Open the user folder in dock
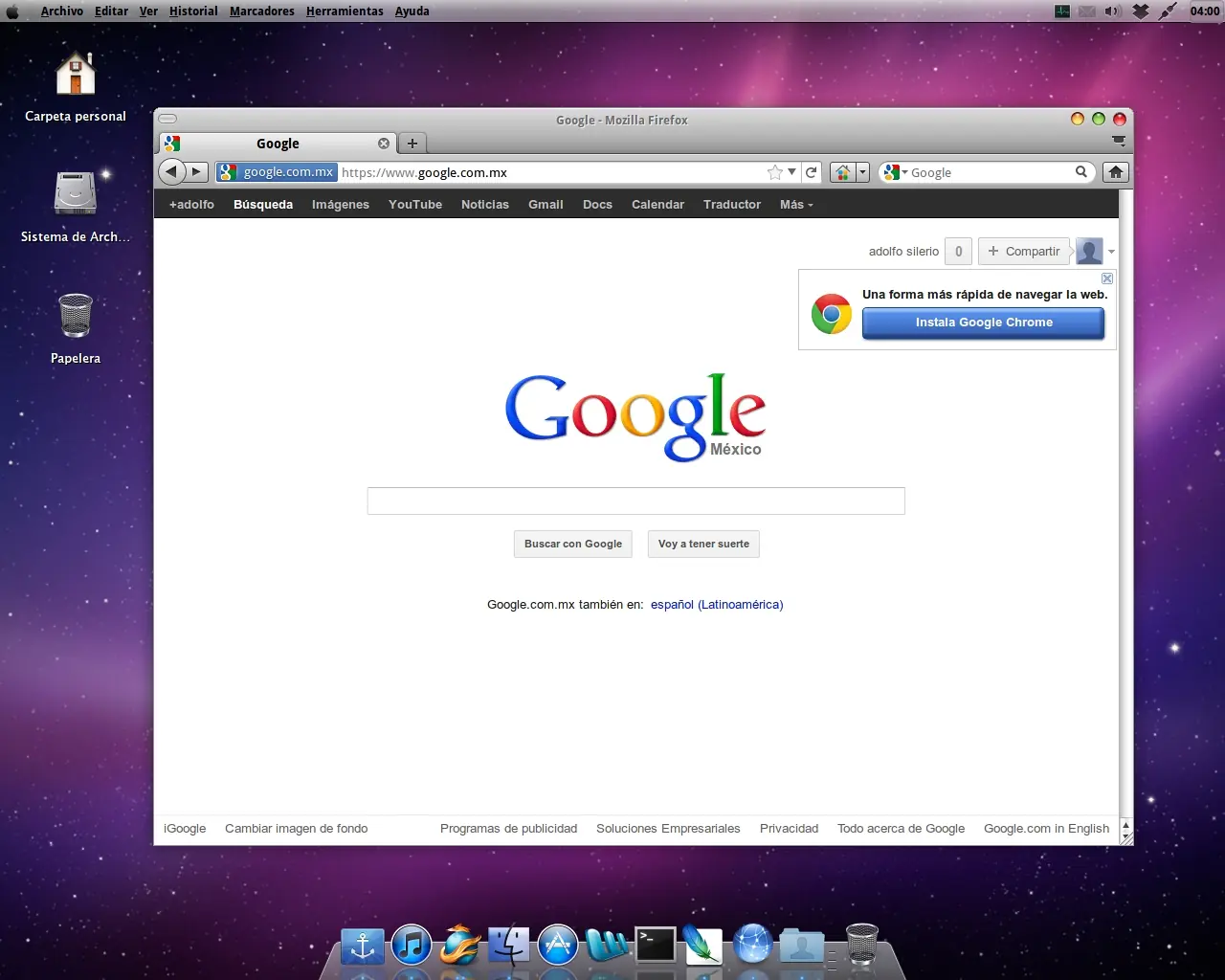The image size is (1225, 980). click(x=802, y=946)
